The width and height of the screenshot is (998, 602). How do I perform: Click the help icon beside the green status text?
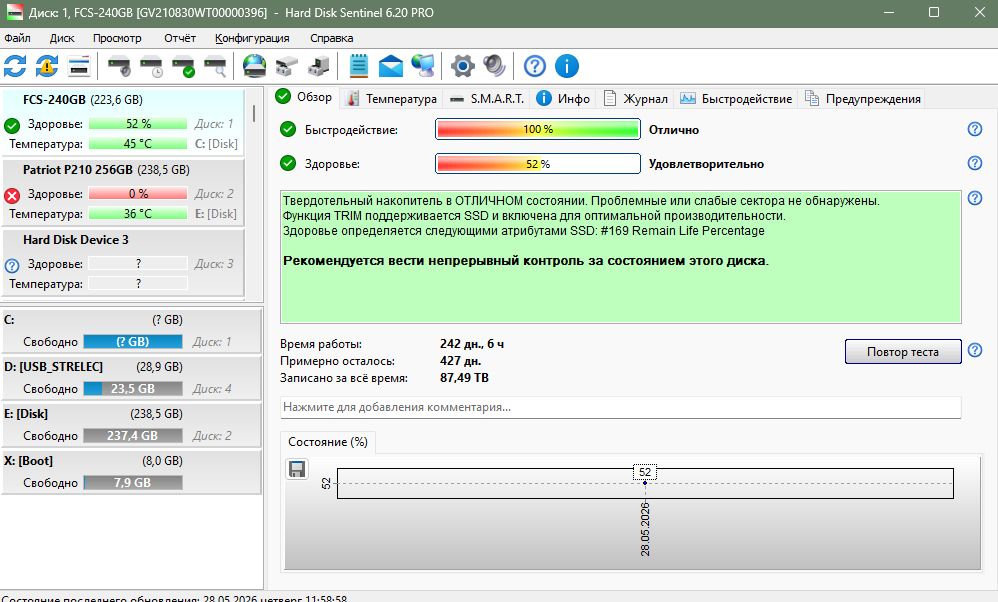(x=974, y=198)
